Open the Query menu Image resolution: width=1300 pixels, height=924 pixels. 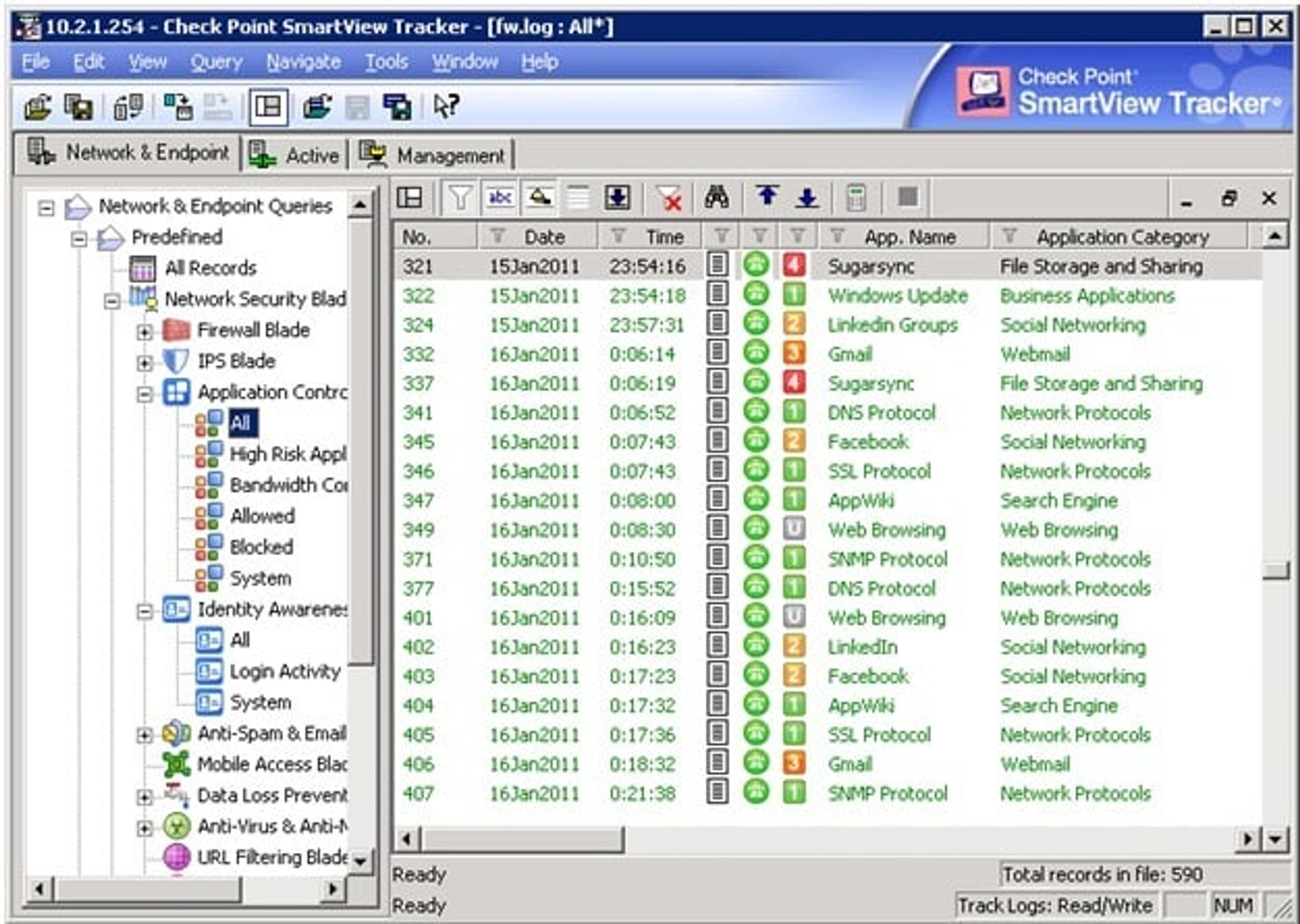tap(216, 62)
